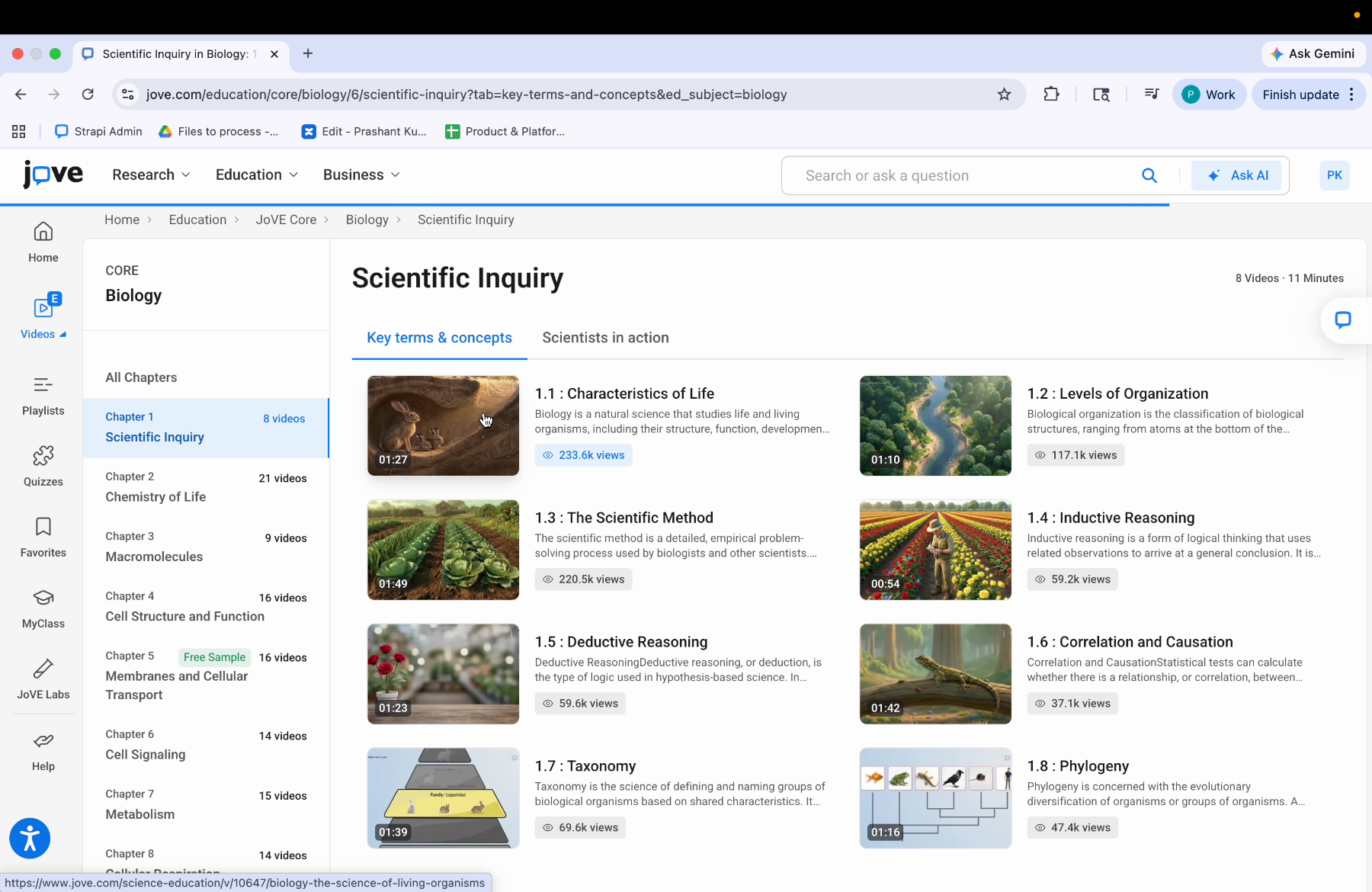Image resolution: width=1372 pixels, height=892 pixels.
Task: Open the media control icon in Chrome toolbar
Action: pos(1152,95)
